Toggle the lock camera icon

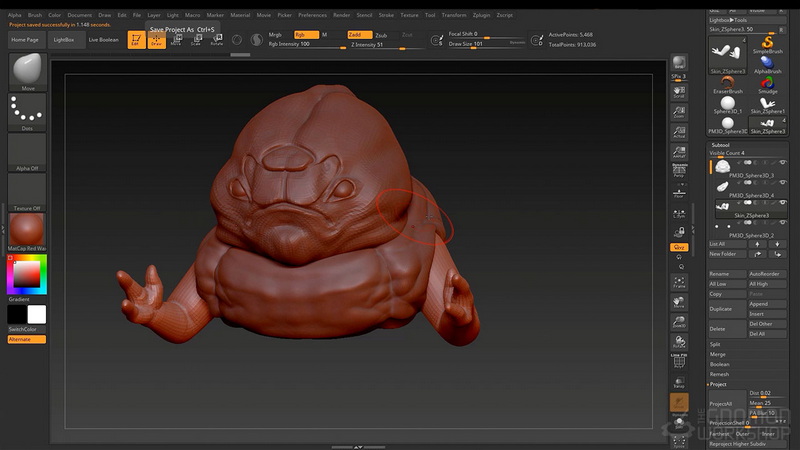click(679, 233)
